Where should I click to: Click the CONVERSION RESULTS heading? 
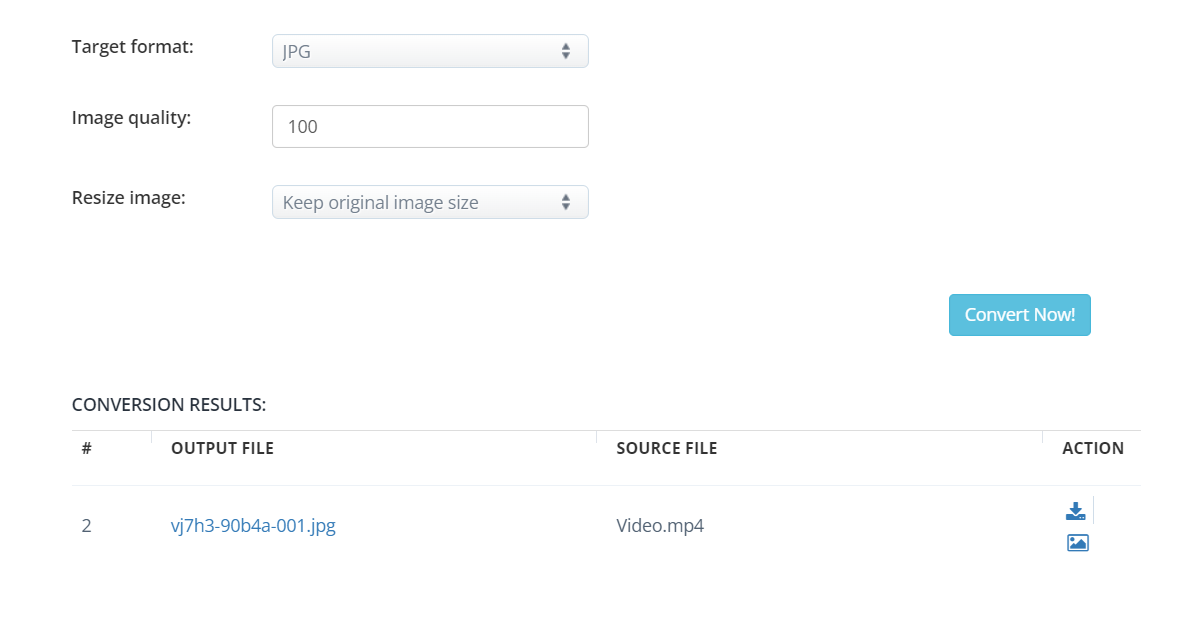pos(169,405)
